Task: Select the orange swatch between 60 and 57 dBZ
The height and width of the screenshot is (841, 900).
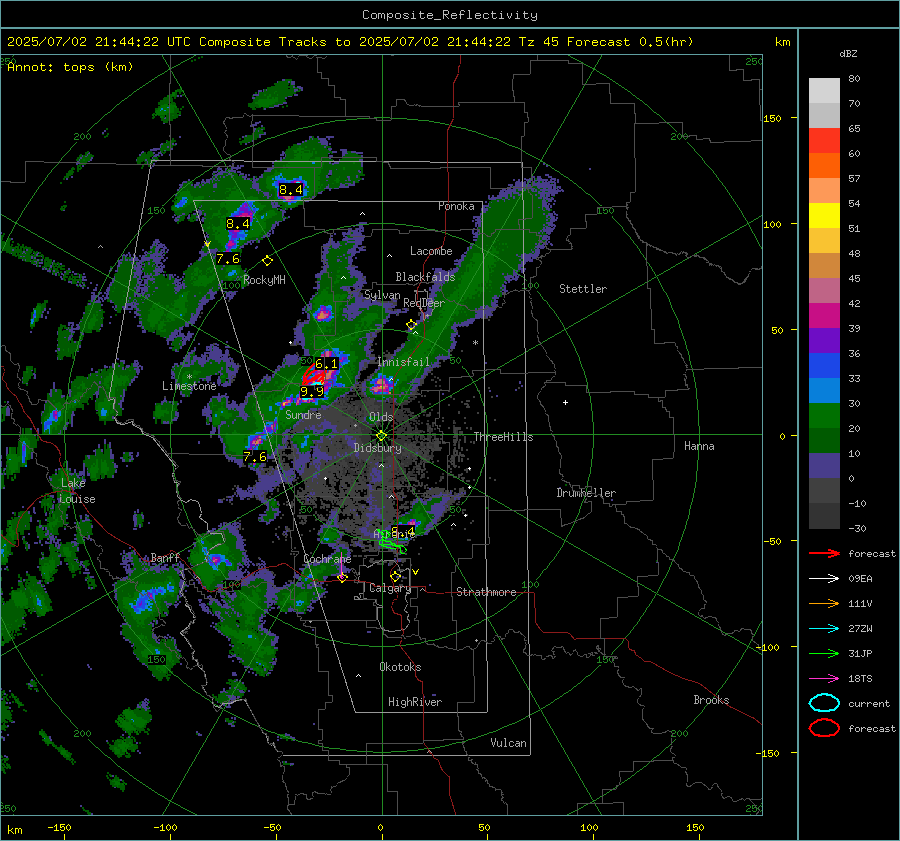Action: [824, 166]
